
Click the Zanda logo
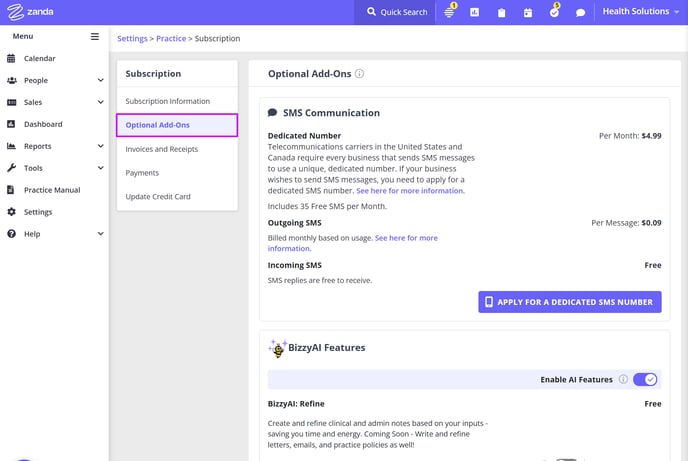point(30,12)
